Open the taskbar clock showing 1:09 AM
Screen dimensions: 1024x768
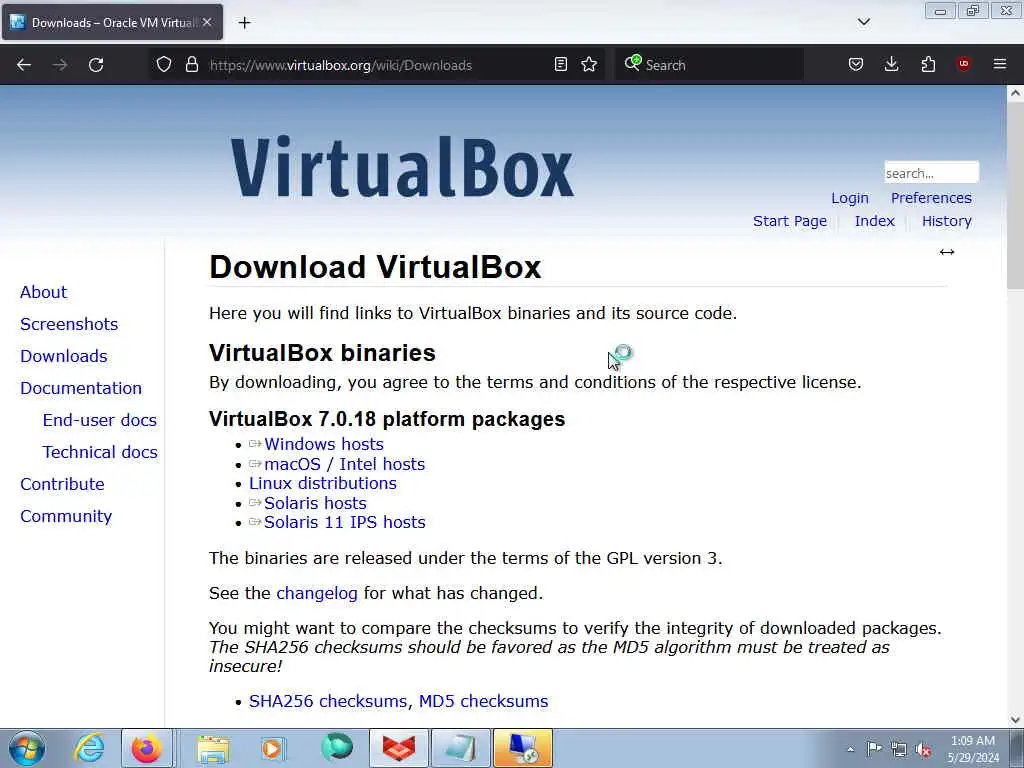point(973,749)
